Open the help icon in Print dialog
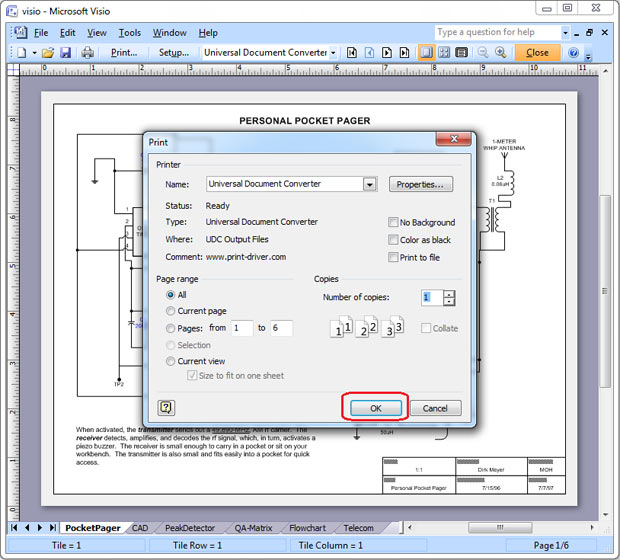This screenshot has width=620, height=560. pyautogui.click(x=166, y=408)
